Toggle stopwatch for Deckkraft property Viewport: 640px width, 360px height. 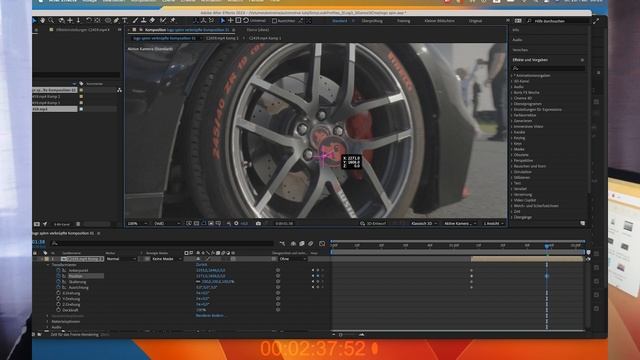pos(58,310)
